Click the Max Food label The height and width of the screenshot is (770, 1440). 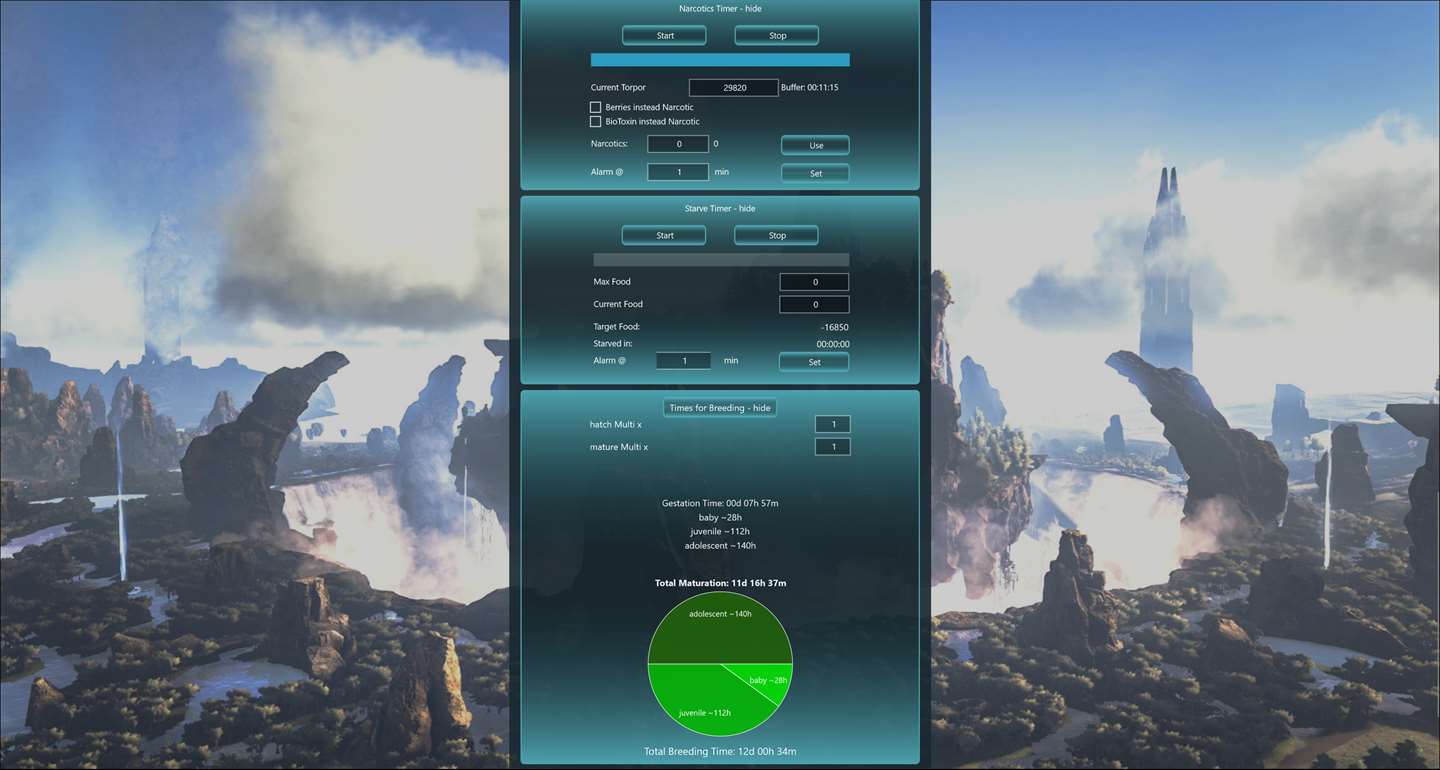612,282
